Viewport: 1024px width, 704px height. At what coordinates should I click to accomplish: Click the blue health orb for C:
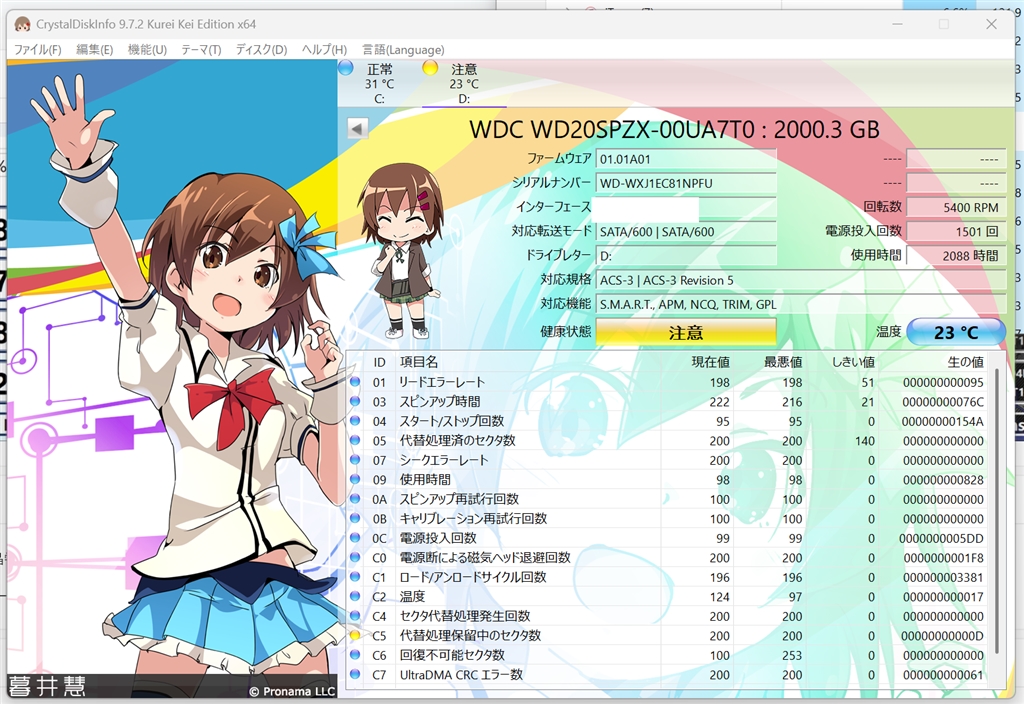tap(346, 68)
